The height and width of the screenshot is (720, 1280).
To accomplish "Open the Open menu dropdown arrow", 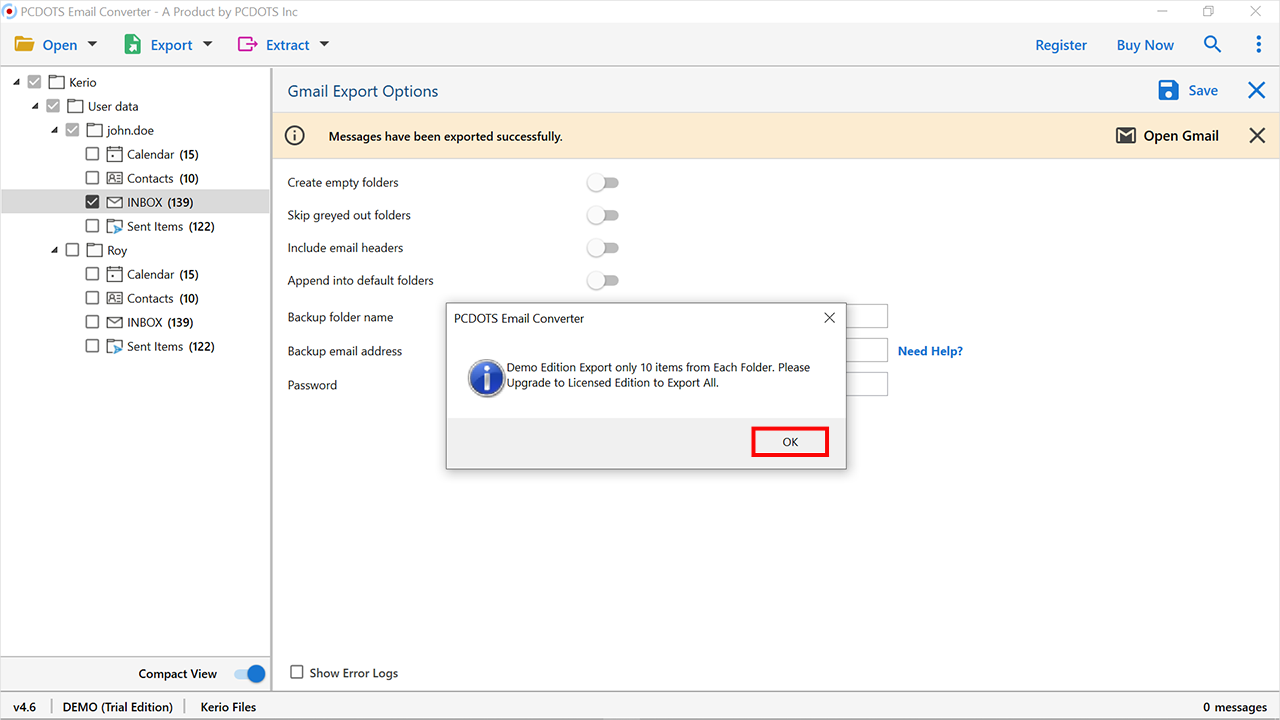I will [93, 45].
